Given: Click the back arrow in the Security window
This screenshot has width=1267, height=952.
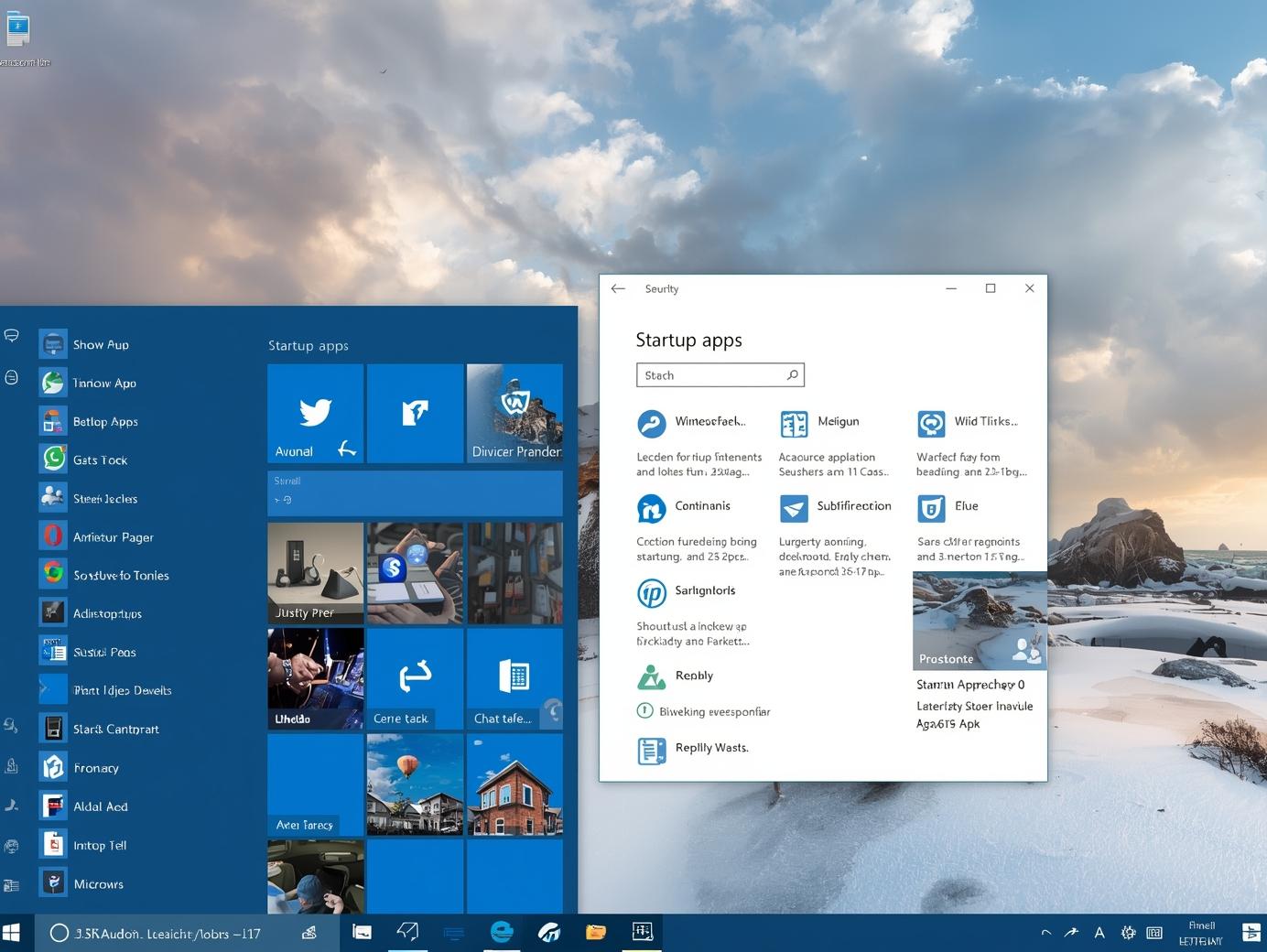Looking at the screenshot, I should point(618,287).
